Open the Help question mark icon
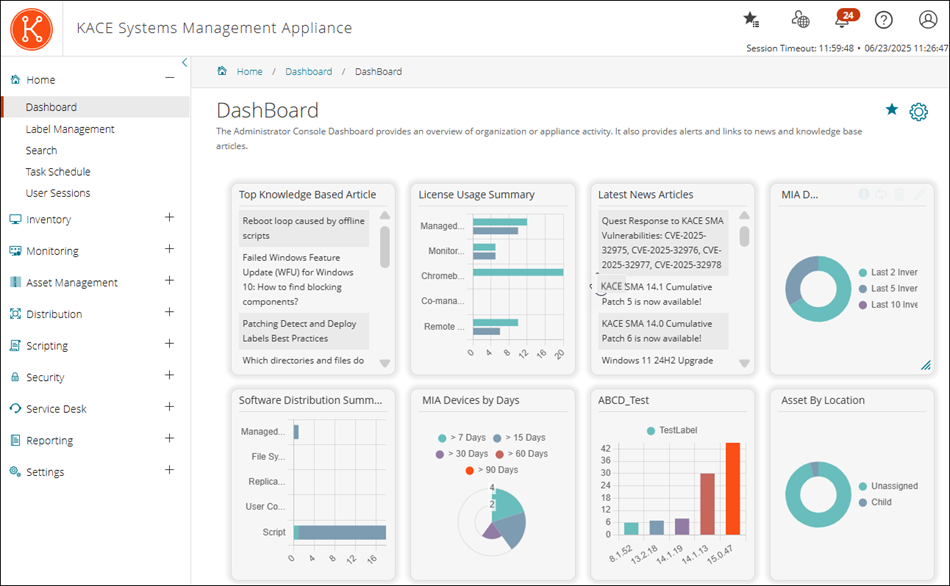The width and height of the screenshot is (950, 586). coord(883,18)
